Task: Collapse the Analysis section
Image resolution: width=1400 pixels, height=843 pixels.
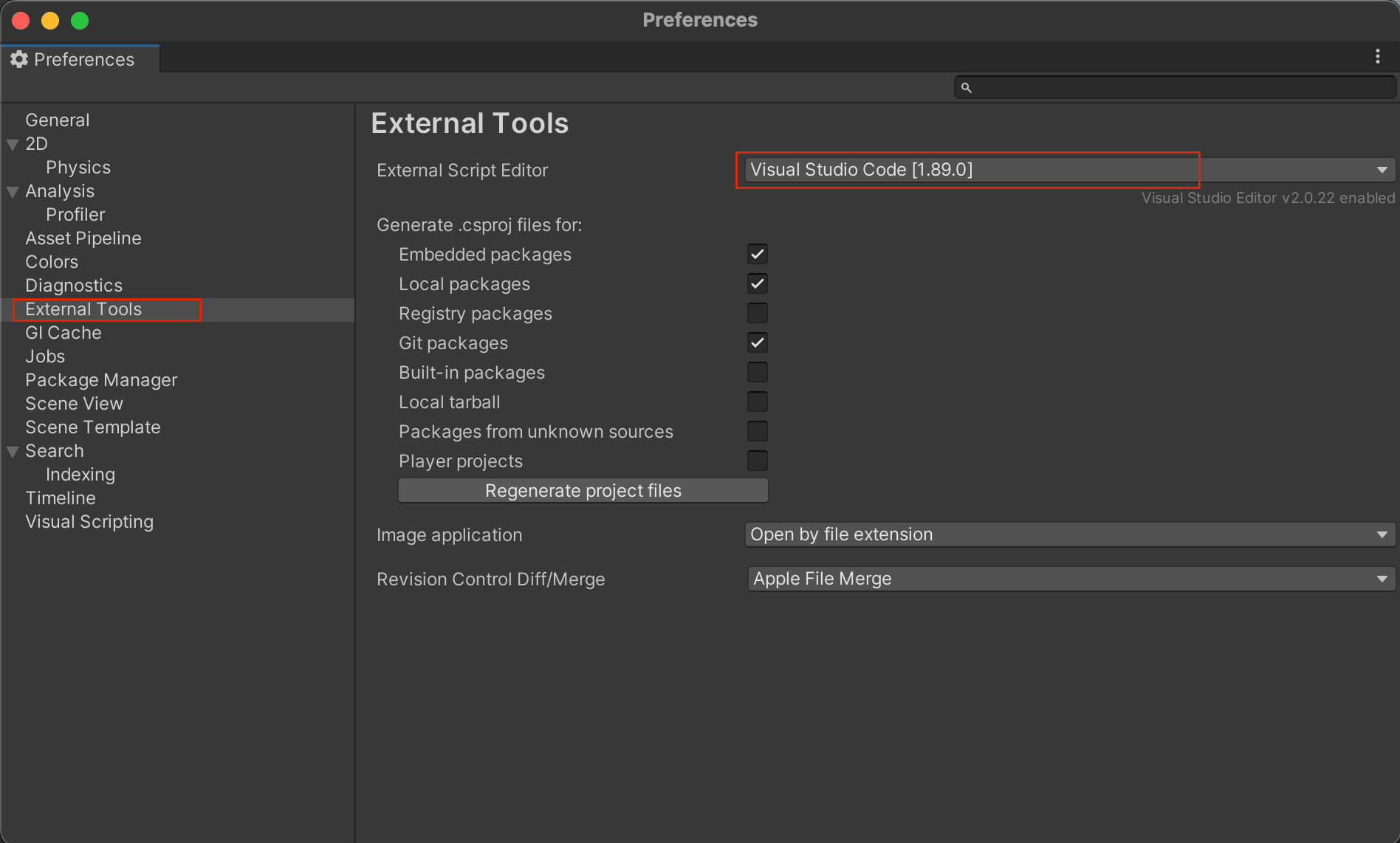Action: tap(12, 190)
